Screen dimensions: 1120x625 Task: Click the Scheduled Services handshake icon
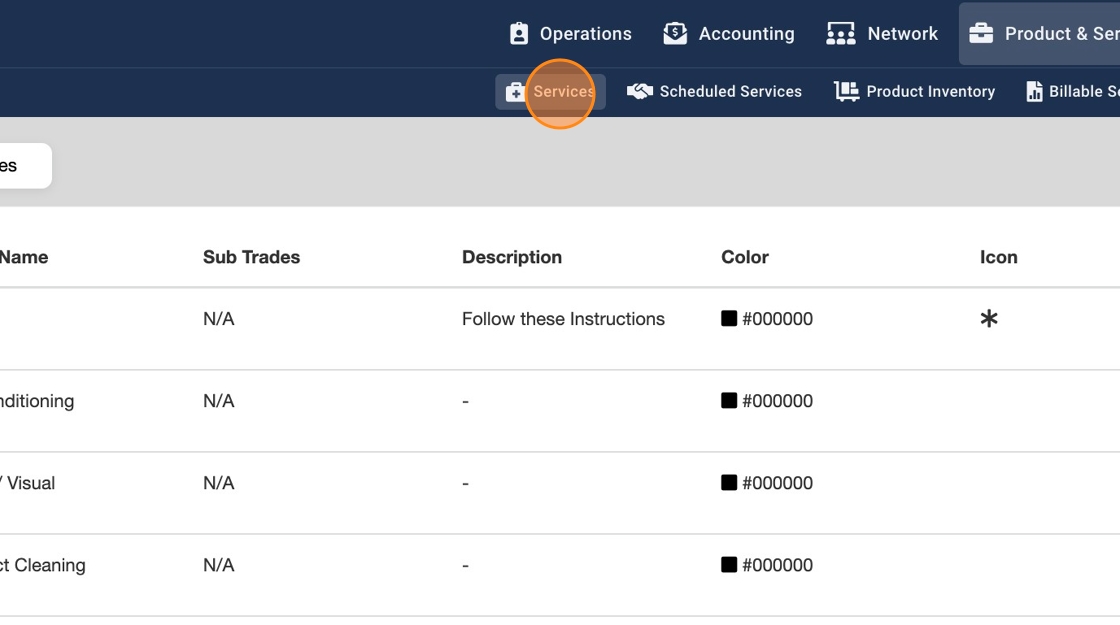pos(640,92)
